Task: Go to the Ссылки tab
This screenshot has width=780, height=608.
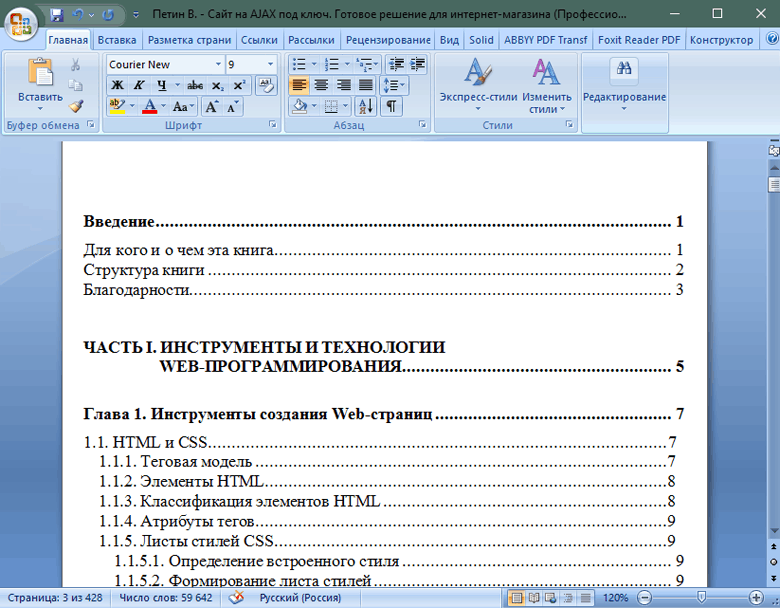Action: [x=259, y=40]
